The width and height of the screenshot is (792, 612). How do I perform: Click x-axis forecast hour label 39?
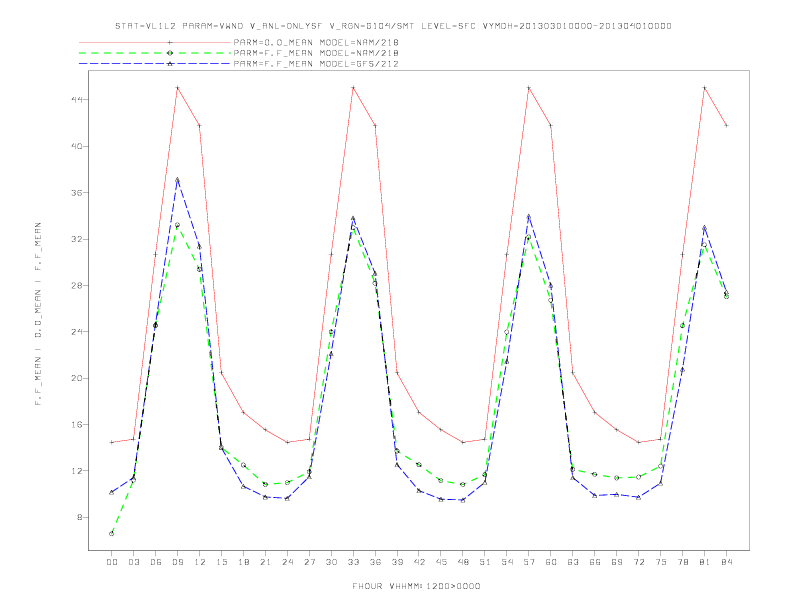397,562
